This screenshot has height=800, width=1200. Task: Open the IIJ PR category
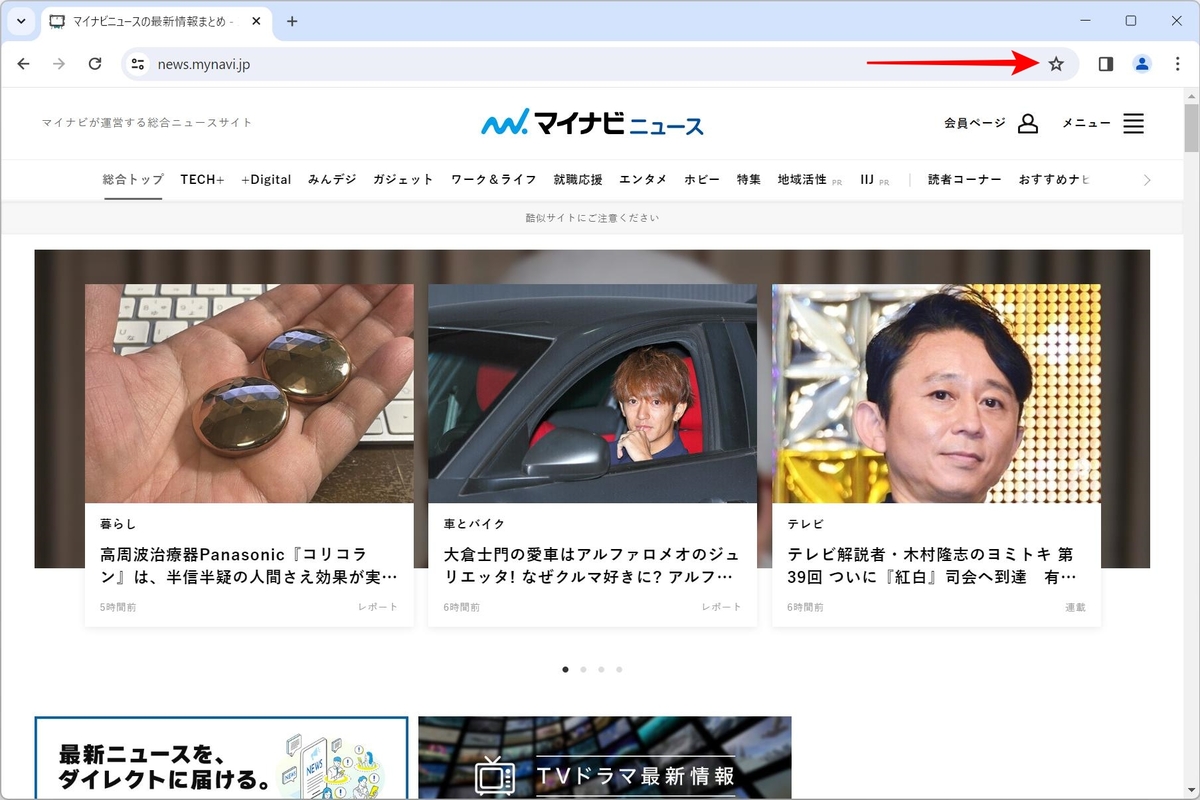tap(874, 180)
